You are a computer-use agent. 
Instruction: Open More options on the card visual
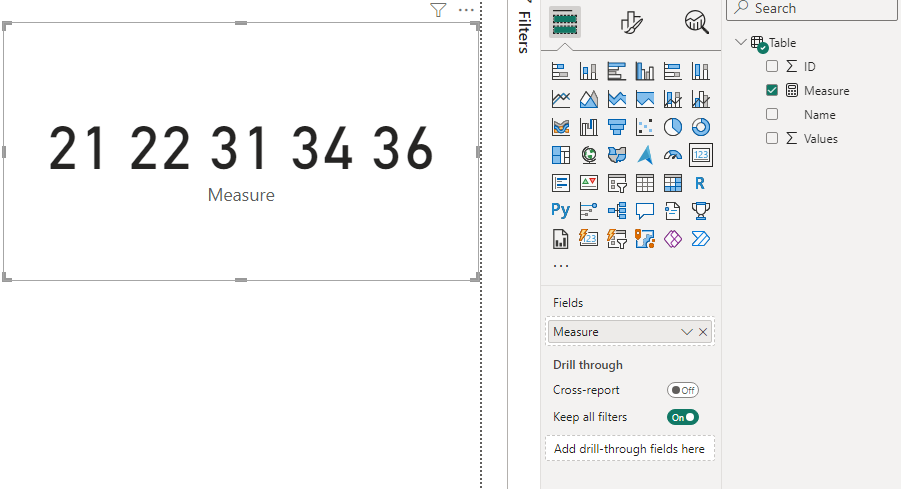point(467,10)
